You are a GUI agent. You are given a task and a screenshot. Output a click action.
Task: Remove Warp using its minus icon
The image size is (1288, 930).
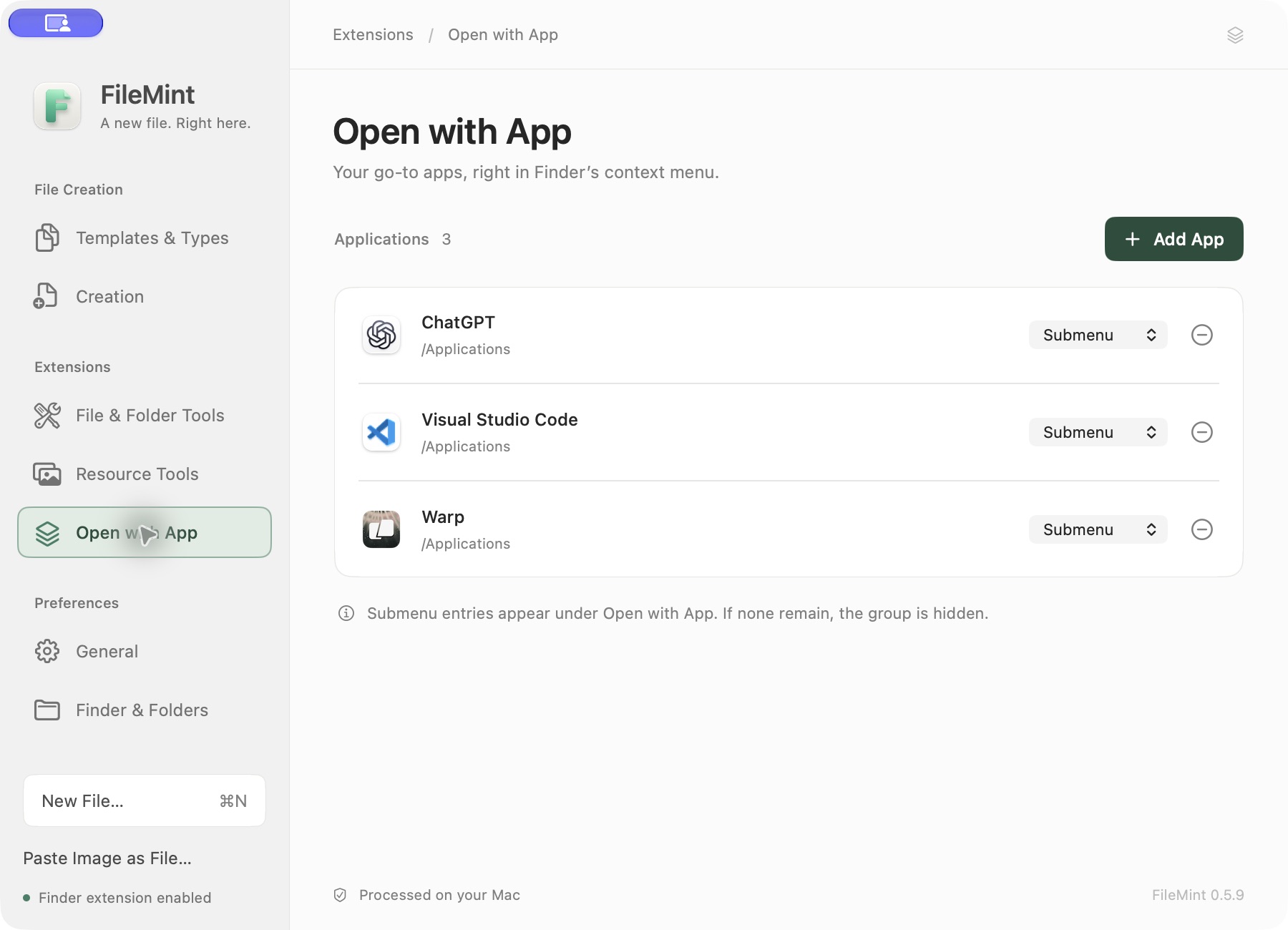1202,529
